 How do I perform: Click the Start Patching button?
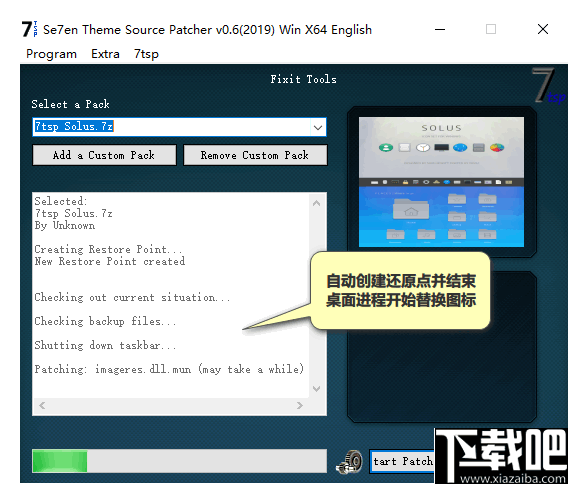click(x=403, y=461)
